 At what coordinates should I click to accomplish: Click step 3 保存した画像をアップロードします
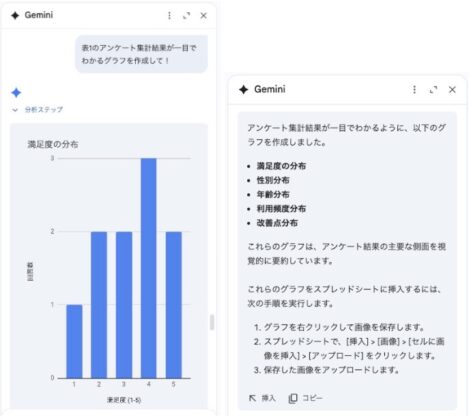326,370
